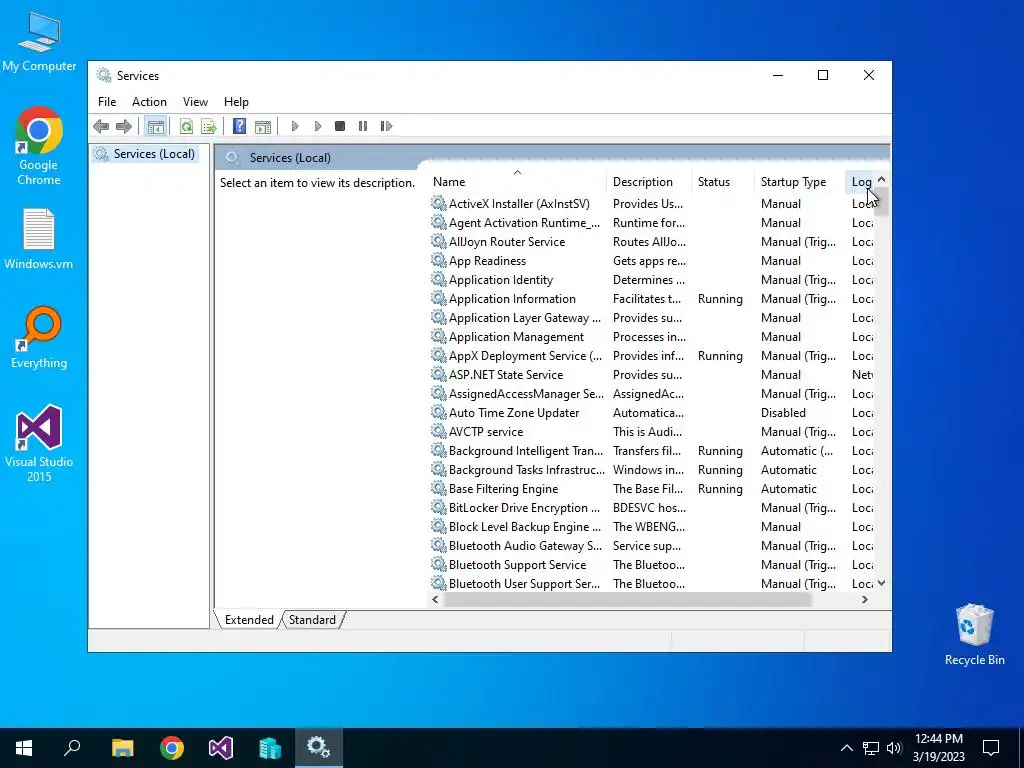Select the Bluetooth User Support Service row

coord(652,583)
